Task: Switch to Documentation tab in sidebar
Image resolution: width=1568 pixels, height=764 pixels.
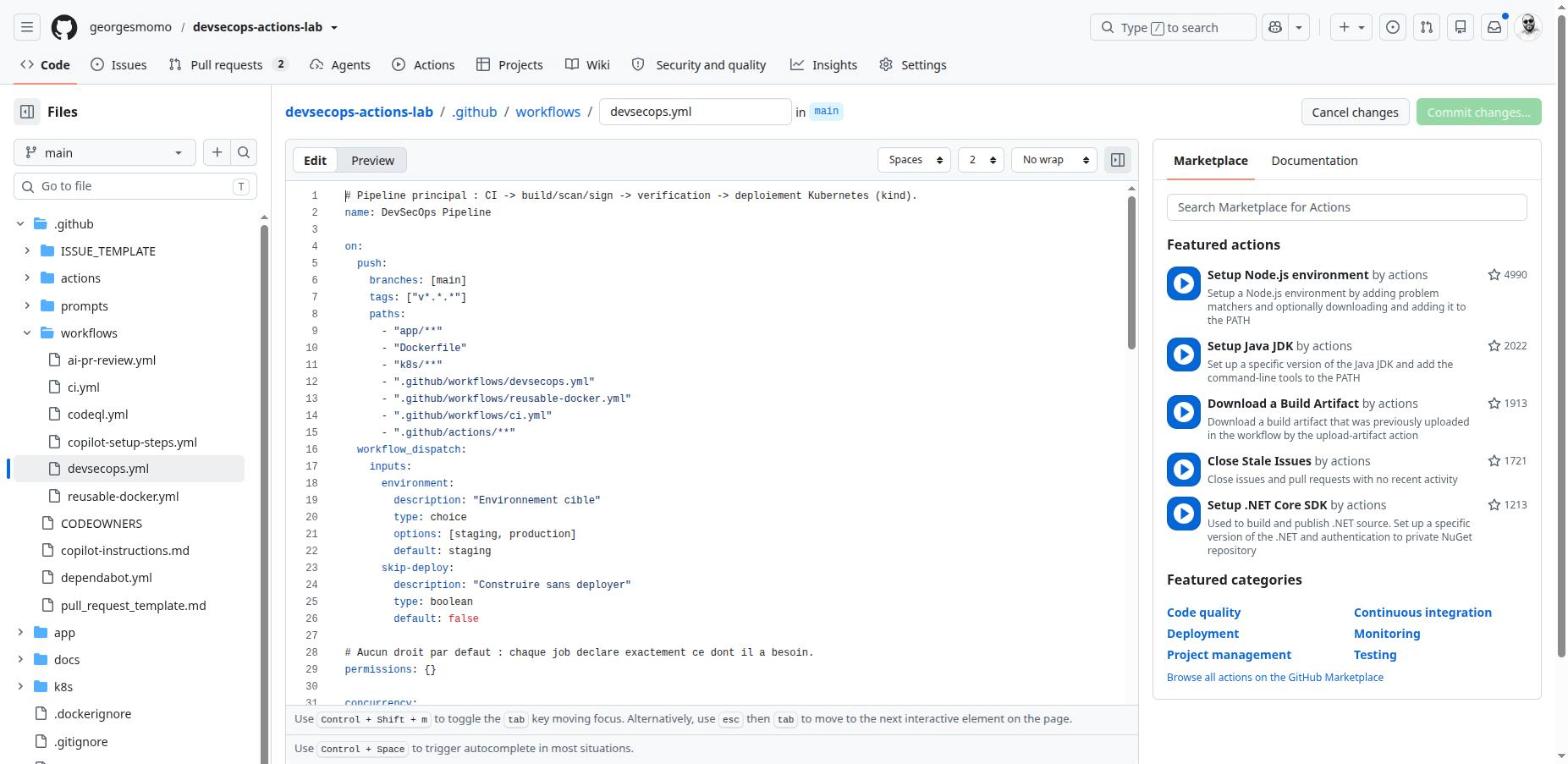Action: pos(1314,160)
